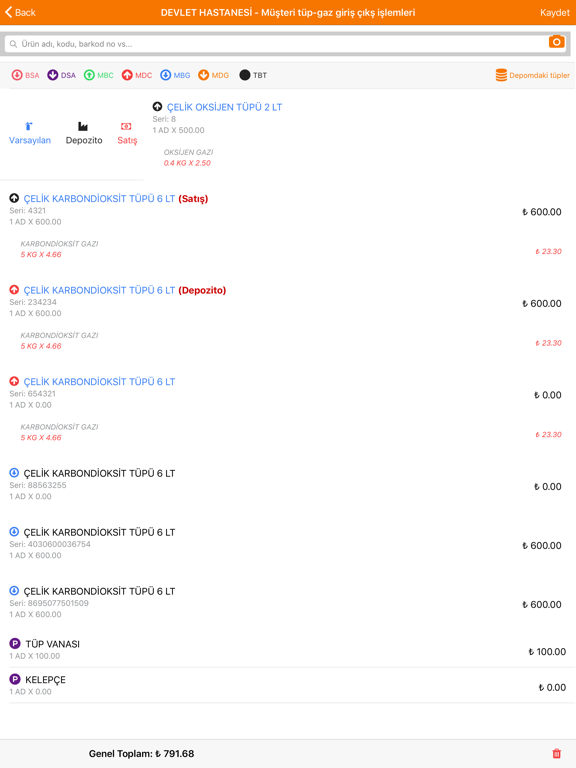Click red arrow icon for Seri 654321 row
The width and height of the screenshot is (576, 768).
click(14, 381)
